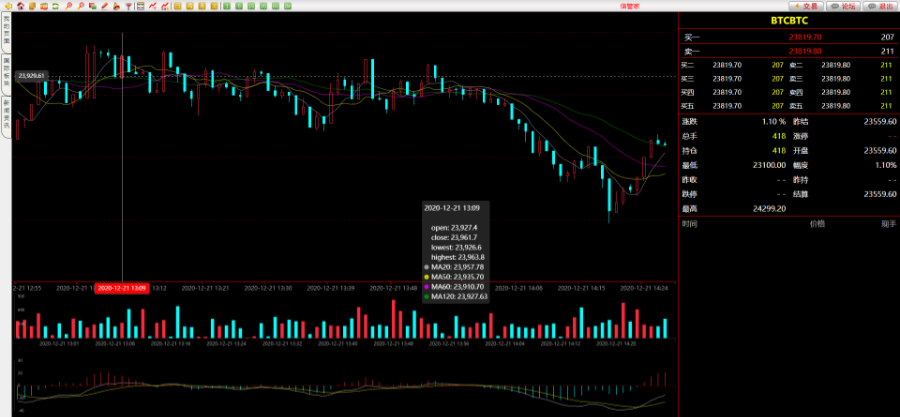Click the first magnifier zoom icon
Screen dimensions: 900x417
67,6
